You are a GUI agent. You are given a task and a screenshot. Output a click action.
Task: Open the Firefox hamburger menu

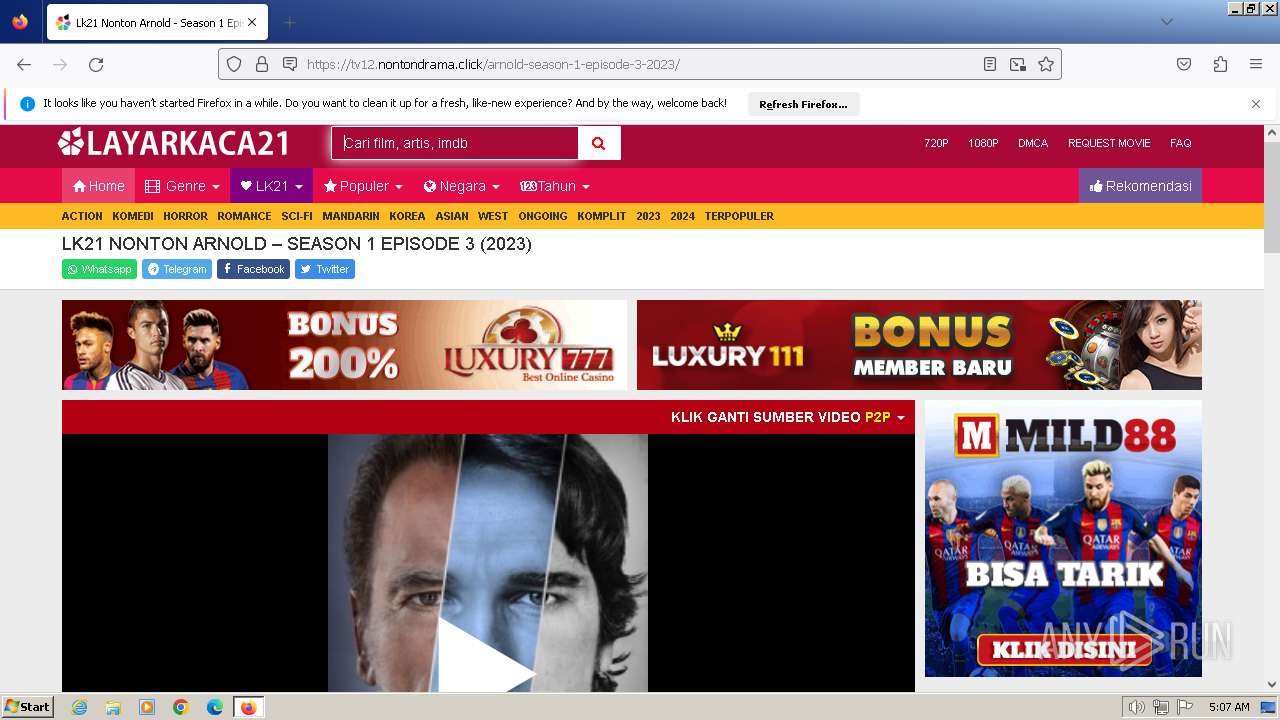tap(1256, 64)
